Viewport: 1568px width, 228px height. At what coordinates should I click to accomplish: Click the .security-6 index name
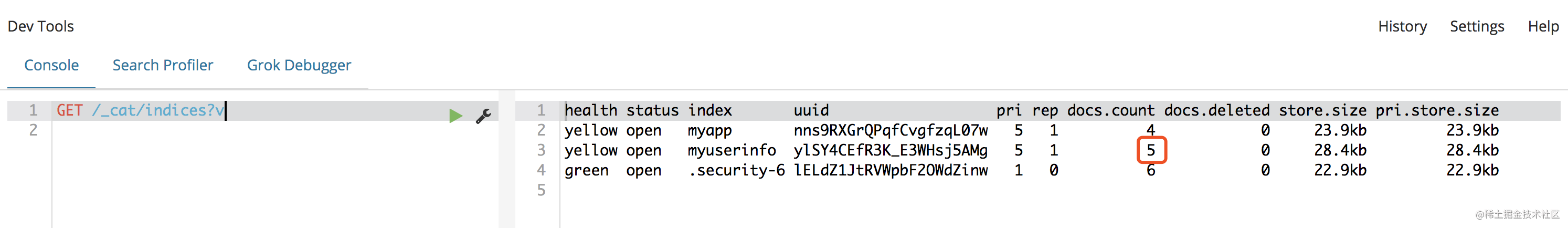pyautogui.click(x=736, y=171)
